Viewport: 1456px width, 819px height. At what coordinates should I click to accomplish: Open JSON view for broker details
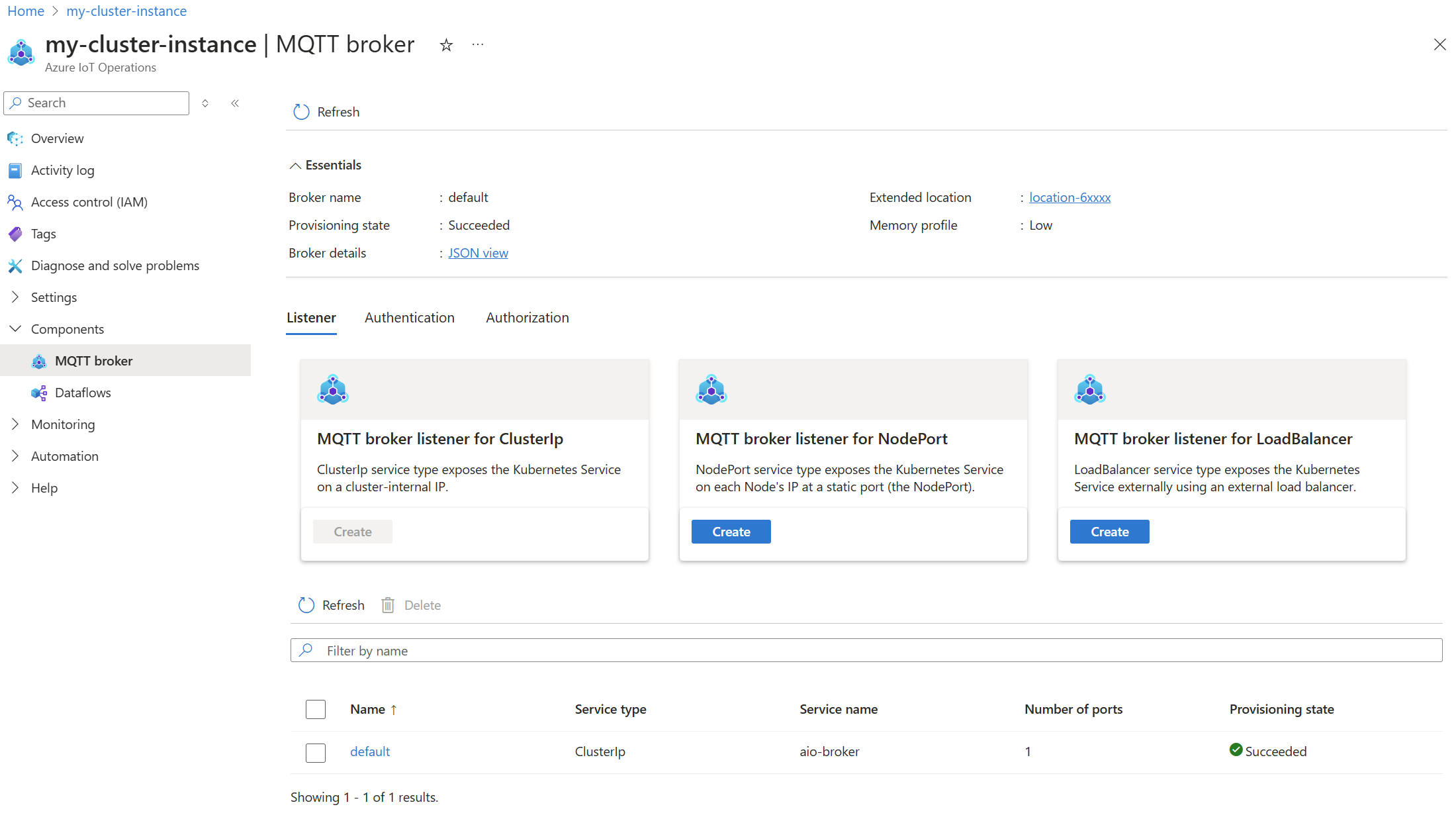478,252
